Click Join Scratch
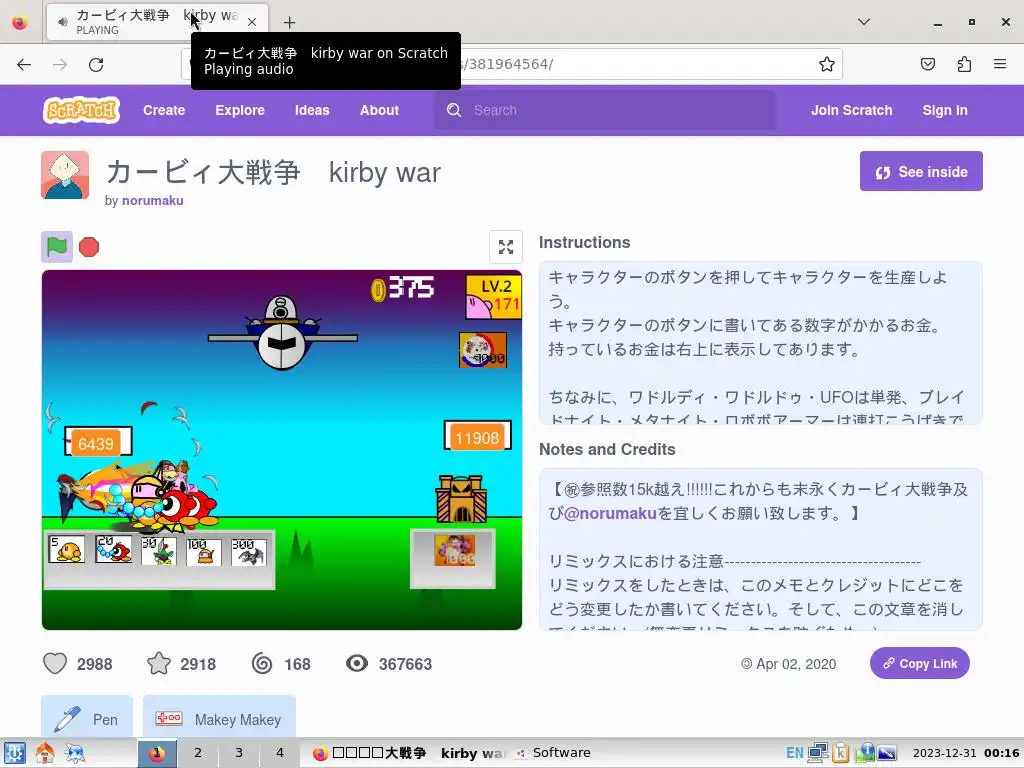Viewport: 1024px width, 768px height. (x=852, y=110)
